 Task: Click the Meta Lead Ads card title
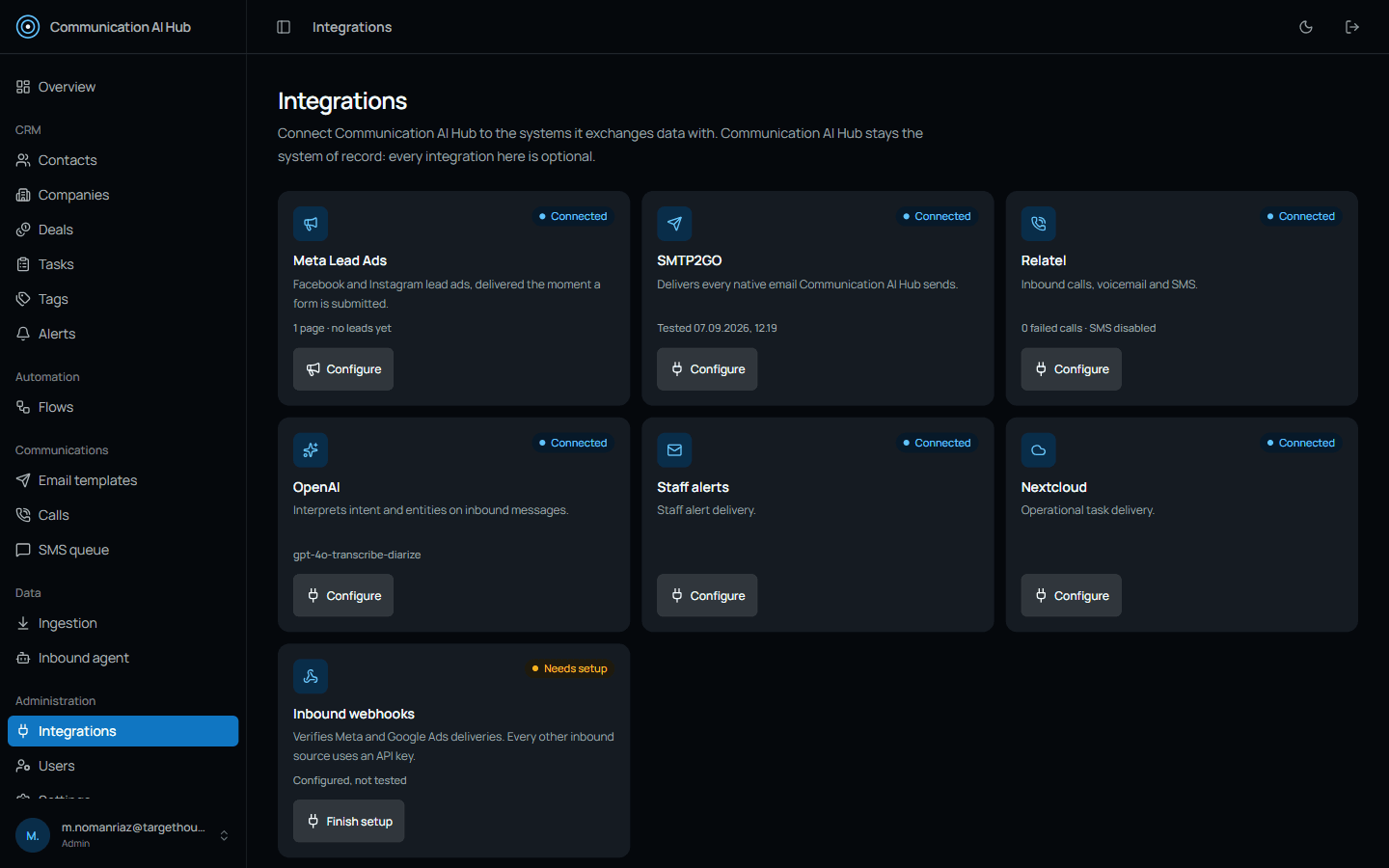click(340, 260)
